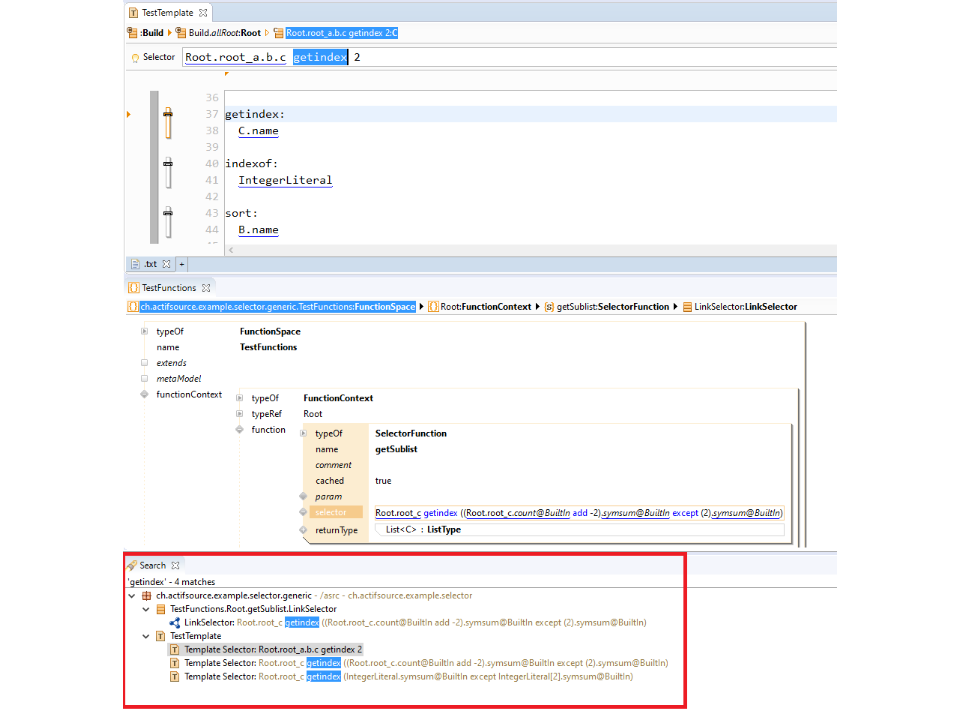Click the package icon in search results
The height and width of the screenshot is (720, 960).
pyautogui.click(x=147, y=595)
